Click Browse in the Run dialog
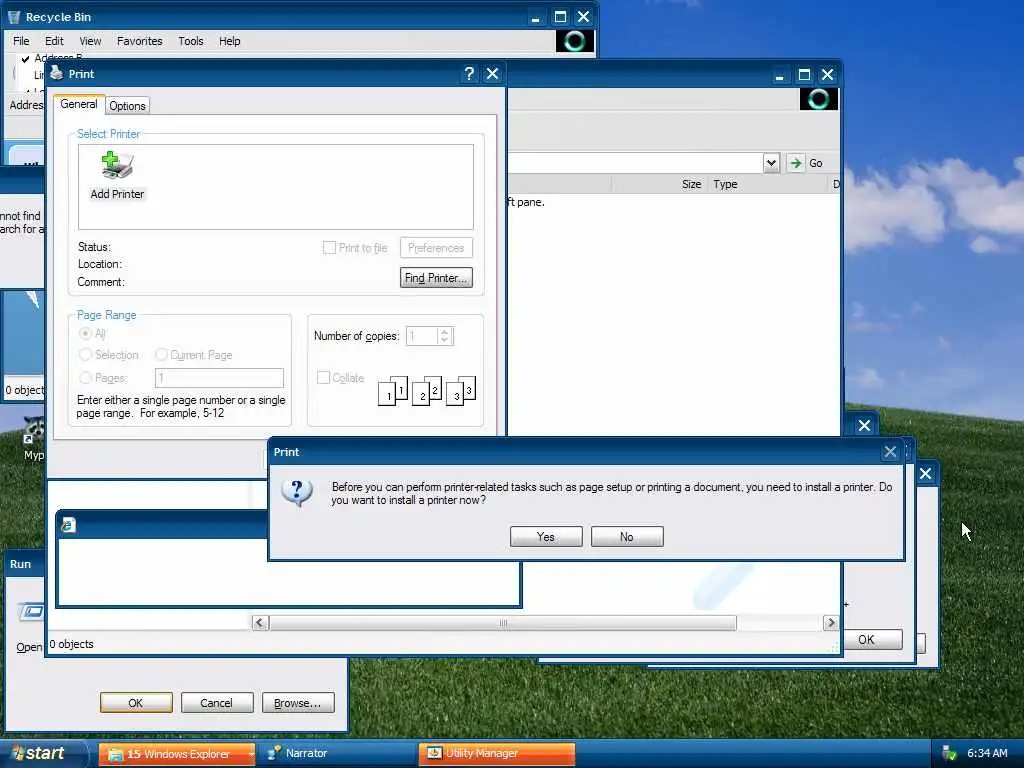Image resolution: width=1024 pixels, height=768 pixels. [298, 703]
